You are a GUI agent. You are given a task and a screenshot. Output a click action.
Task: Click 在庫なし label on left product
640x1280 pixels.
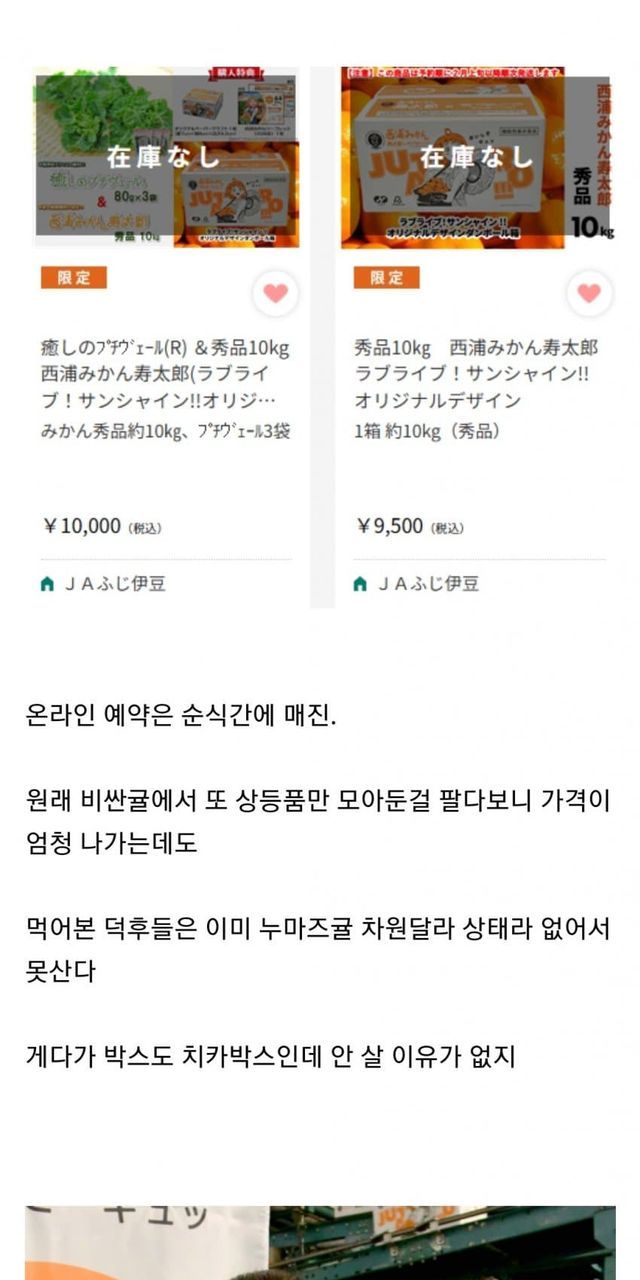click(x=163, y=157)
